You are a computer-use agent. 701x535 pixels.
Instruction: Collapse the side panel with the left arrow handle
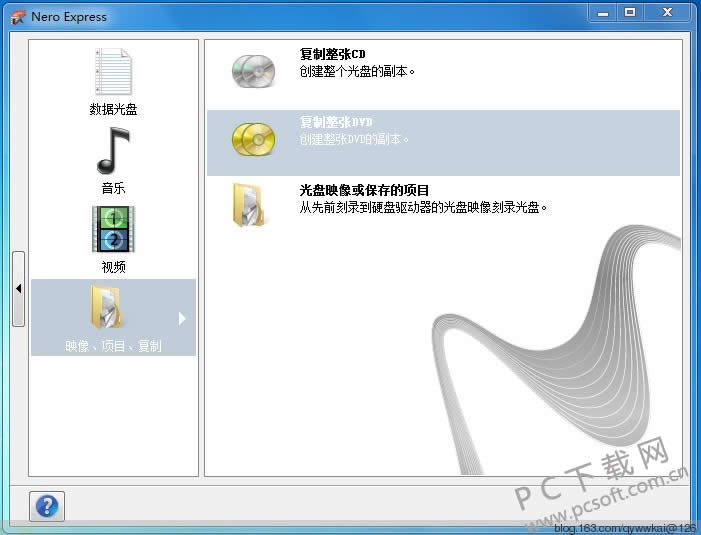(18, 289)
